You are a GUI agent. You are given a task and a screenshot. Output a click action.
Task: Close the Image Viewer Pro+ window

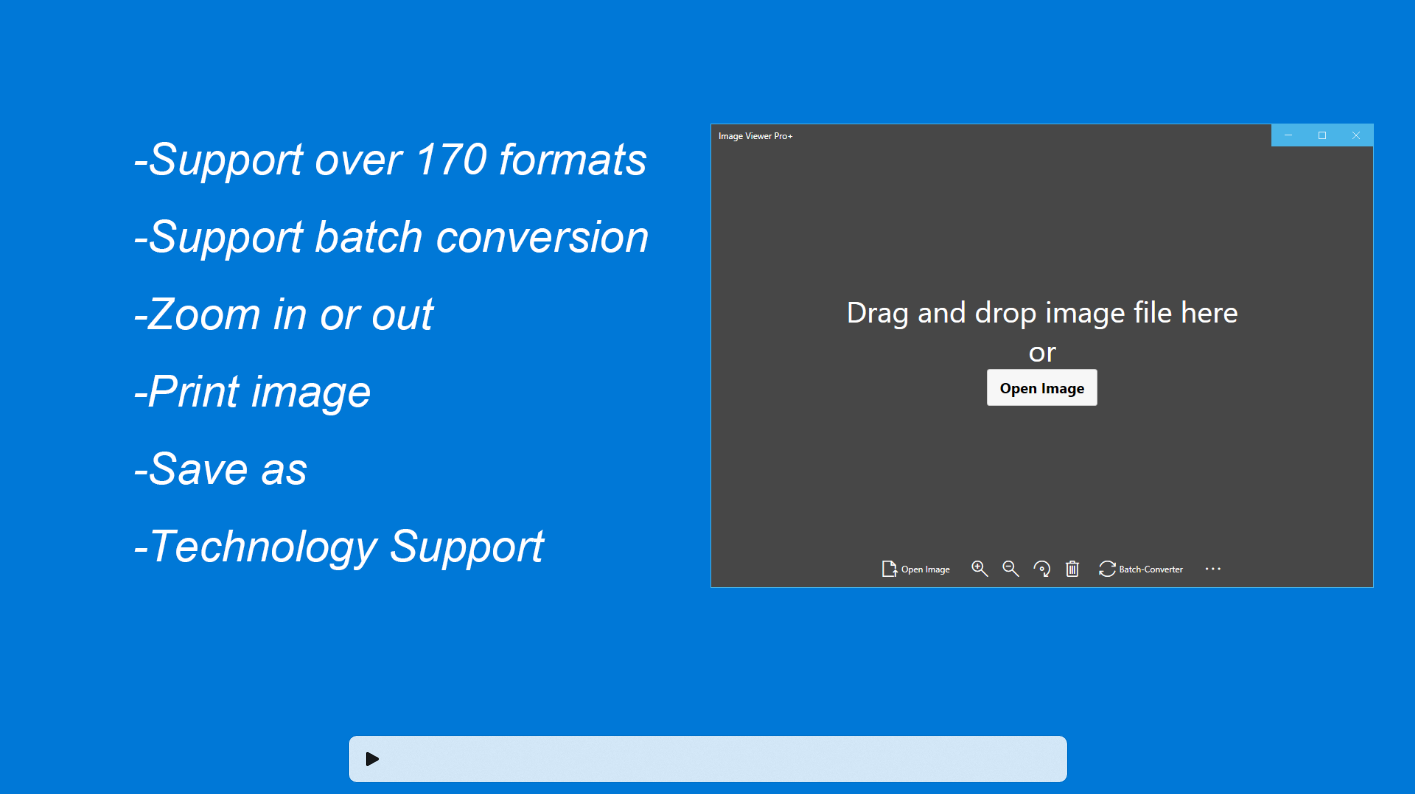[x=1356, y=135]
